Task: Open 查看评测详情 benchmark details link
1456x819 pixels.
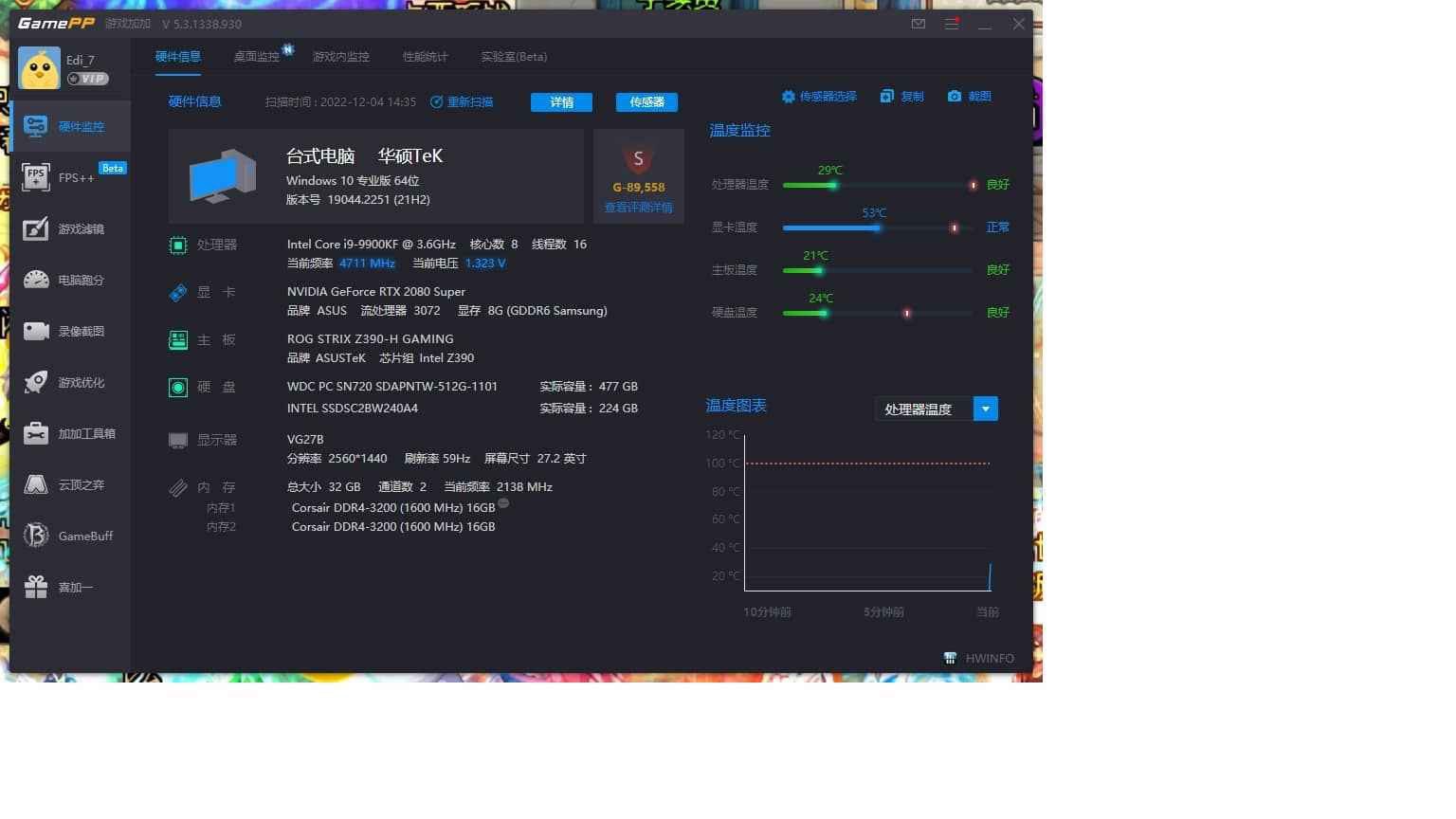Action: [x=638, y=207]
